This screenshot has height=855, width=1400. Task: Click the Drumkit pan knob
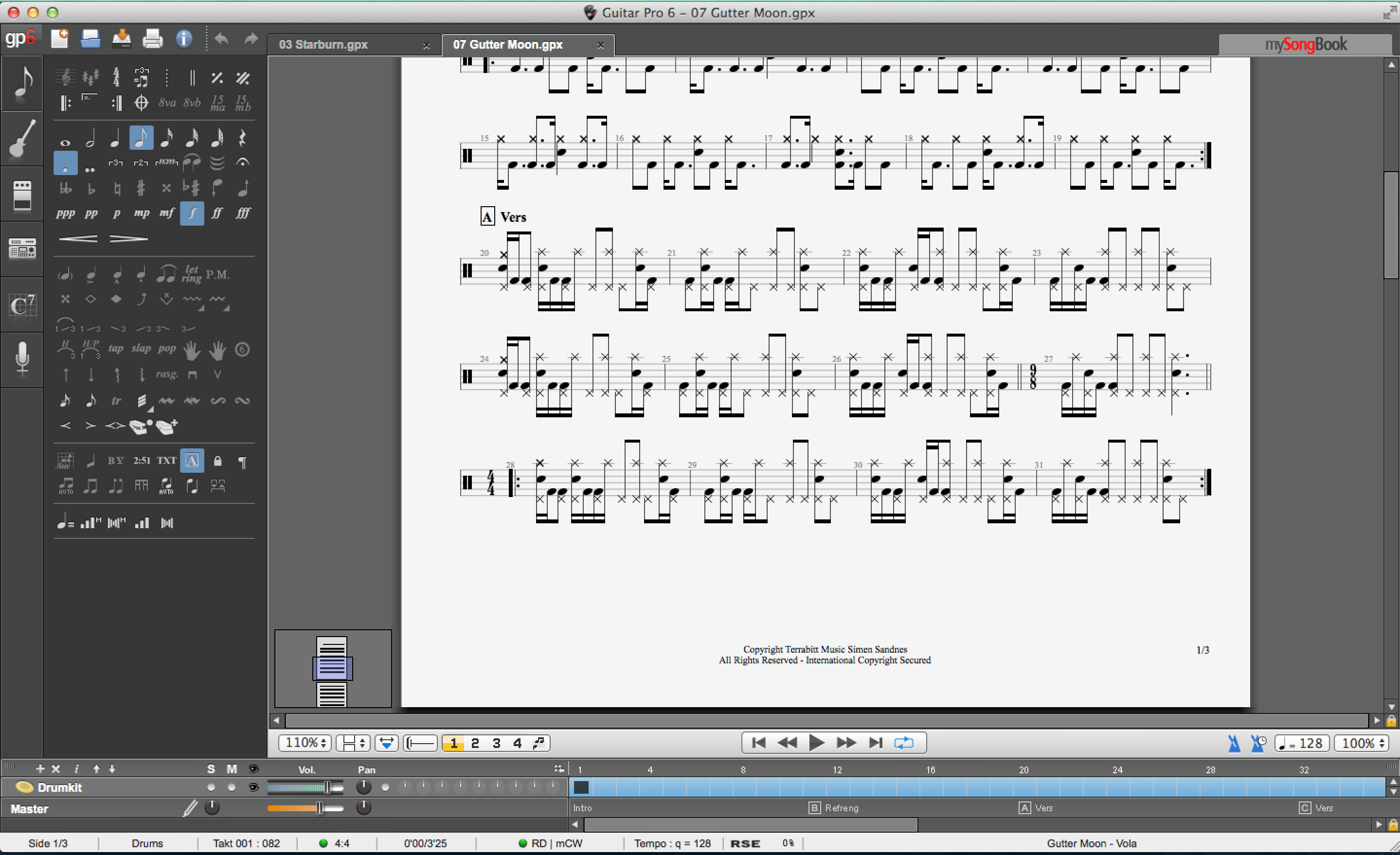363,787
